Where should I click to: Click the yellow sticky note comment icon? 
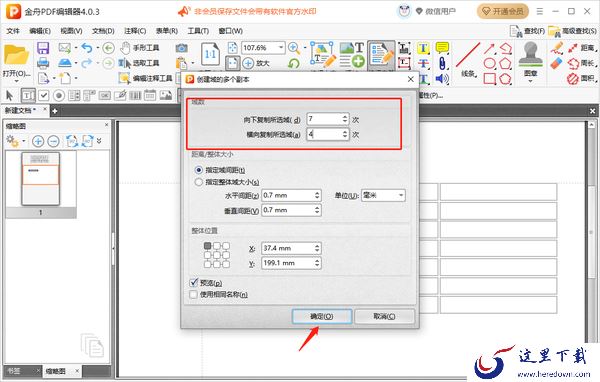pyautogui.click(x=442, y=47)
